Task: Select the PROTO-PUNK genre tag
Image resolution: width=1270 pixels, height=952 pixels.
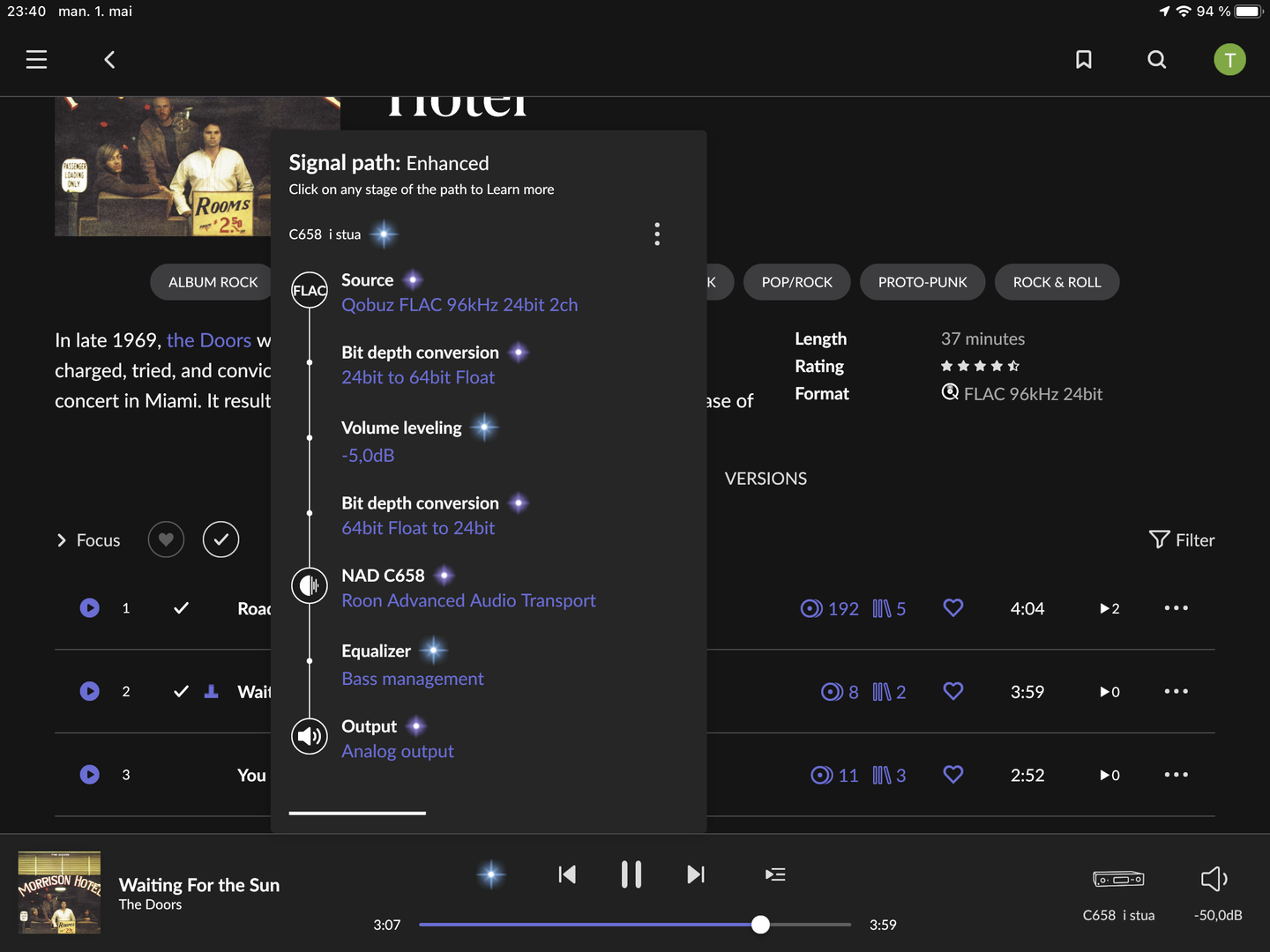Action: click(x=923, y=282)
